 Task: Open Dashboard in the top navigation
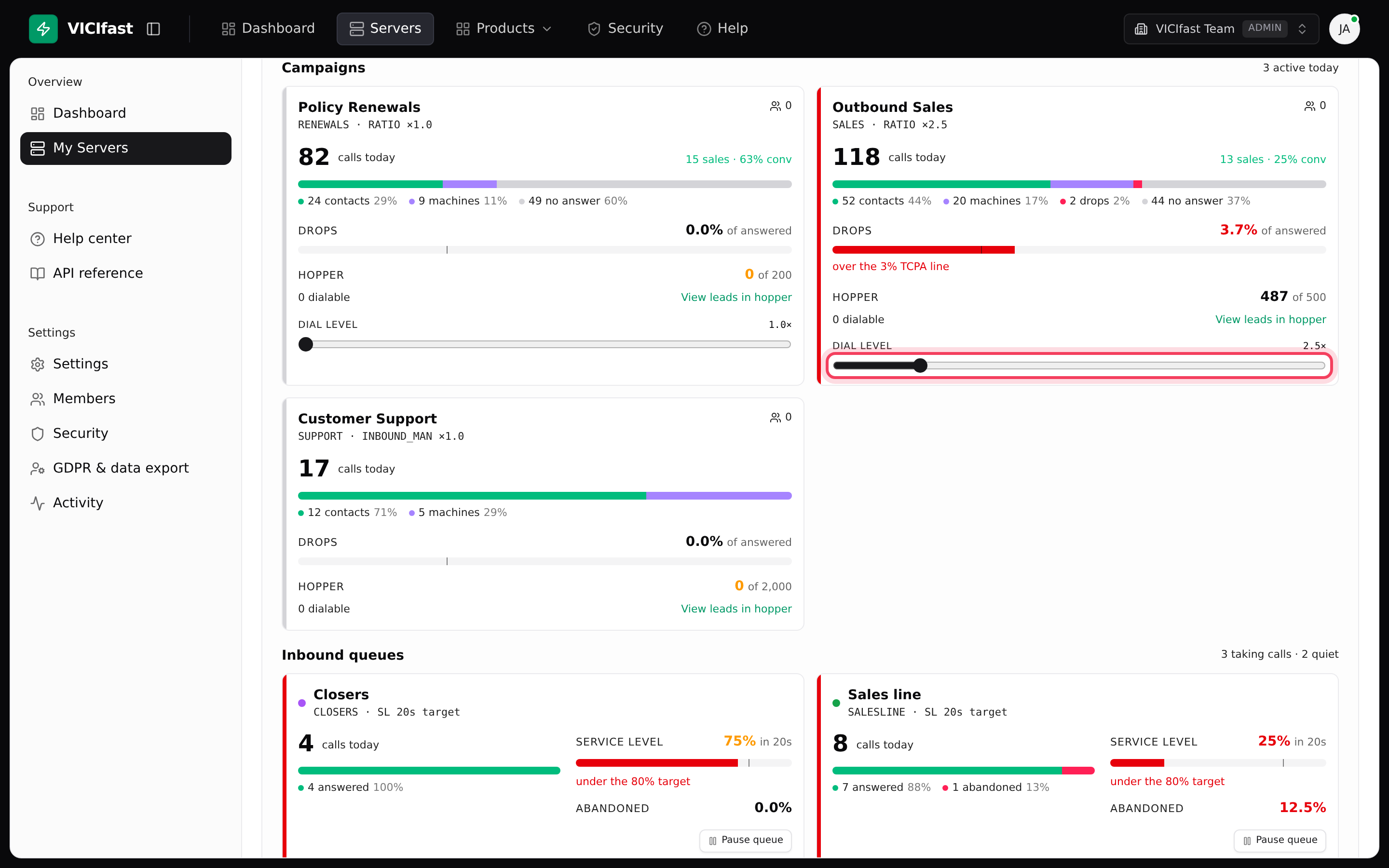pyautogui.click(x=268, y=29)
